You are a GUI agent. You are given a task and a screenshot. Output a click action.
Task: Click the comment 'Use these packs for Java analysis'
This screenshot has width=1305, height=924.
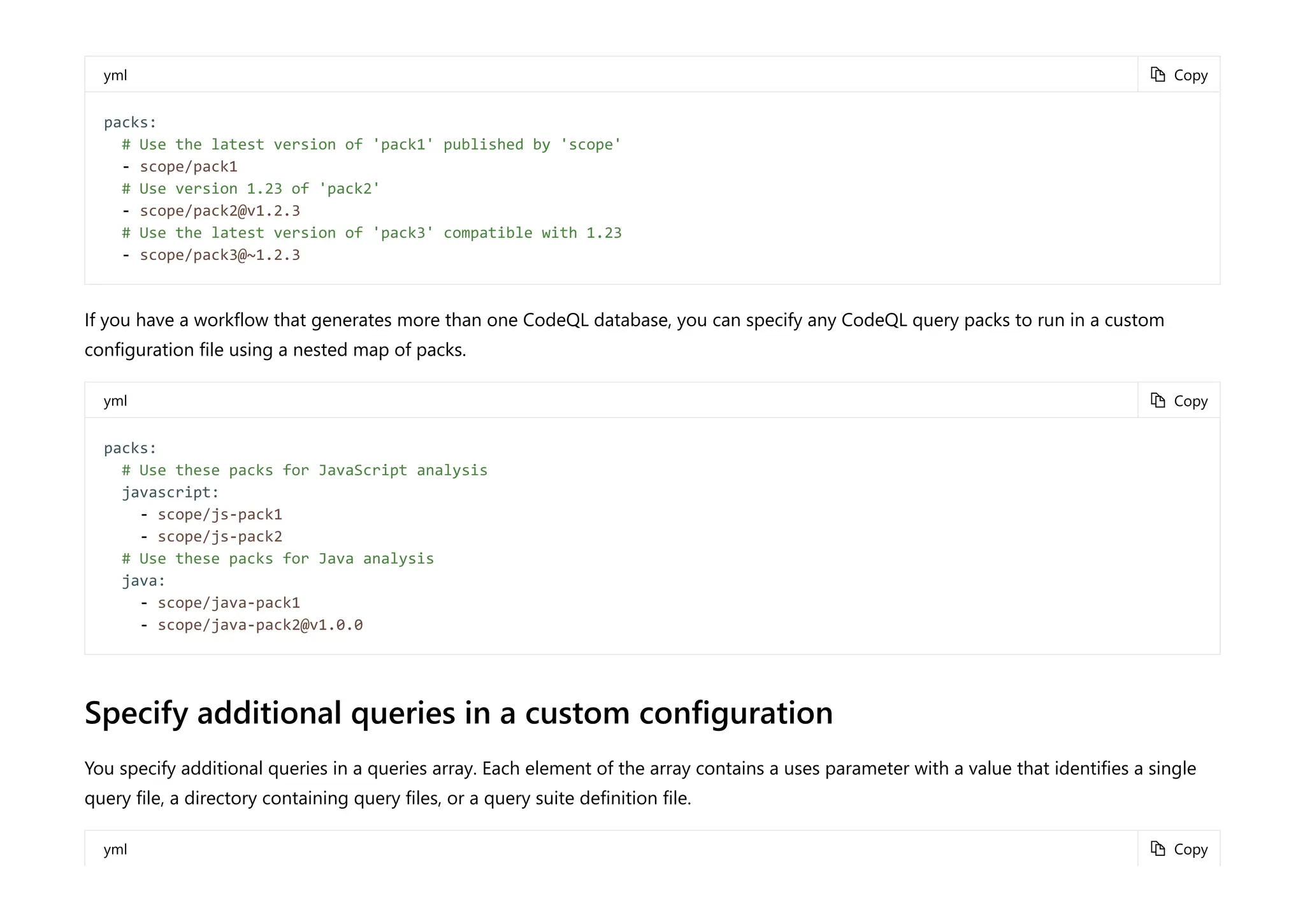click(278, 559)
